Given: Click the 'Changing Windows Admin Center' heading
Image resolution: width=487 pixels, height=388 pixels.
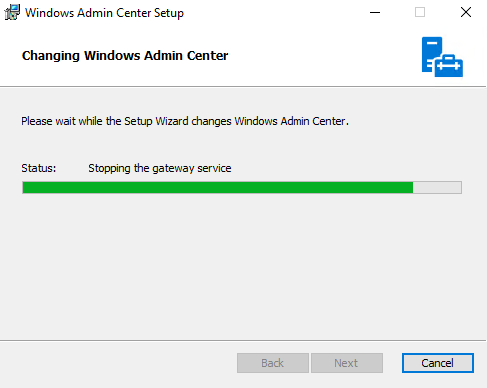Looking at the screenshot, I should click(125, 56).
